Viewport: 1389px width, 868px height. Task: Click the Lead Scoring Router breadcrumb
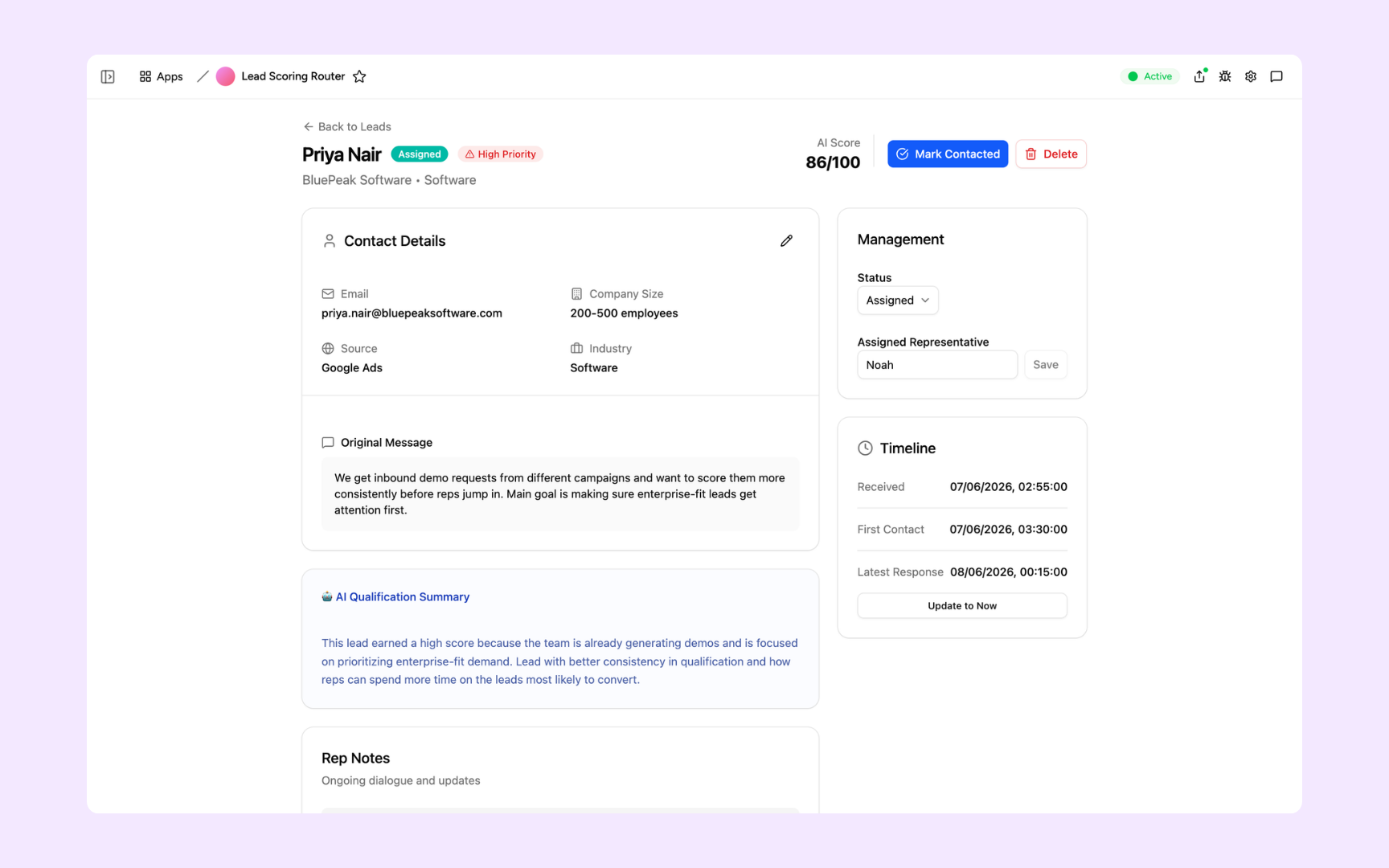[293, 76]
